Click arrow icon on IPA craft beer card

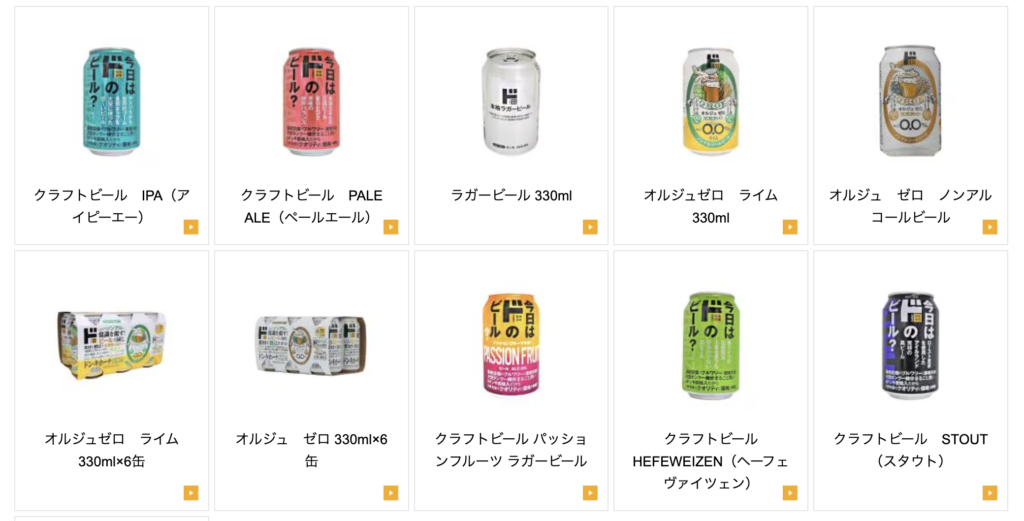(x=191, y=227)
